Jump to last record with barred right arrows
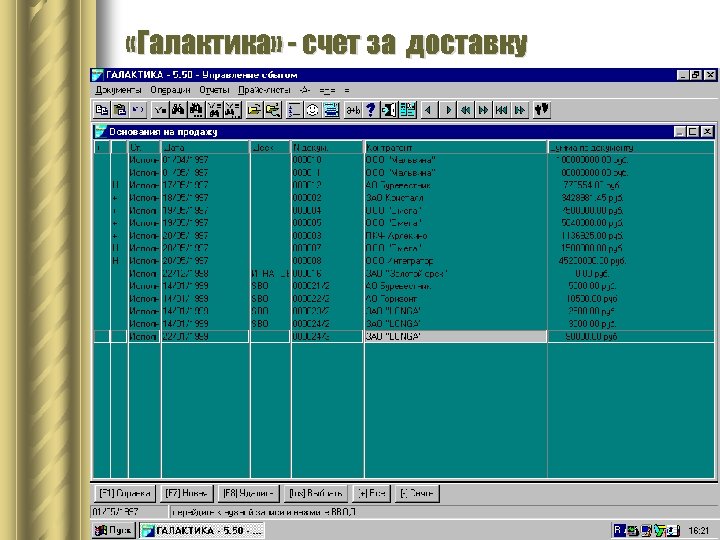 point(520,110)
